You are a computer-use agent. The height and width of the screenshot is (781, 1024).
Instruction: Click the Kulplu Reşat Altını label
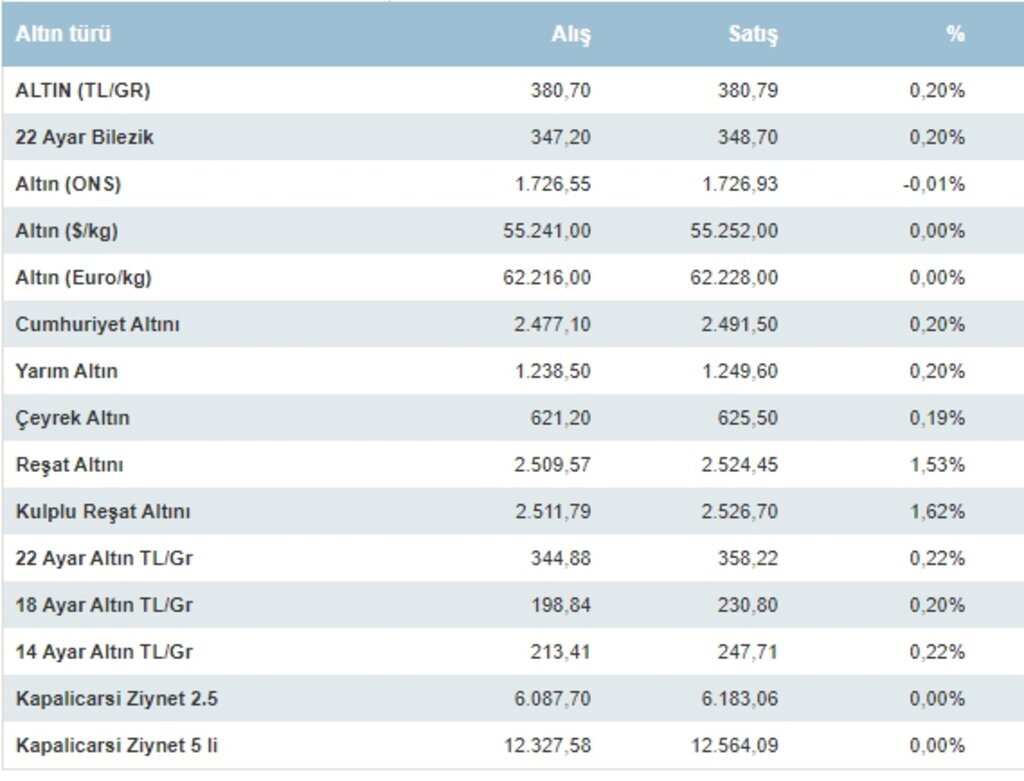tap(103, 512)
